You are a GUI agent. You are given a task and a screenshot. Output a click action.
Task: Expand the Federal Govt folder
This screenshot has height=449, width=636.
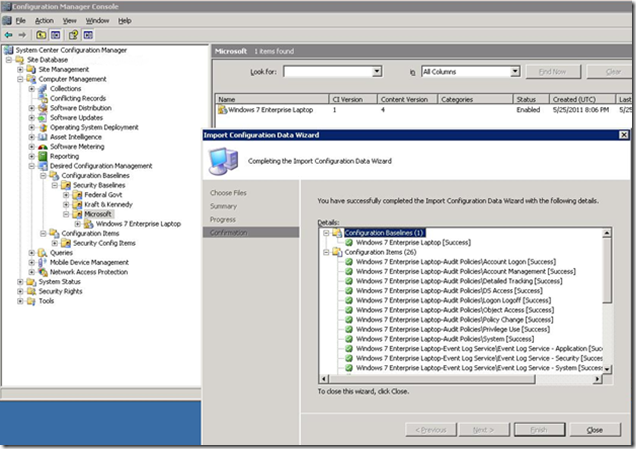click(66, 195)
